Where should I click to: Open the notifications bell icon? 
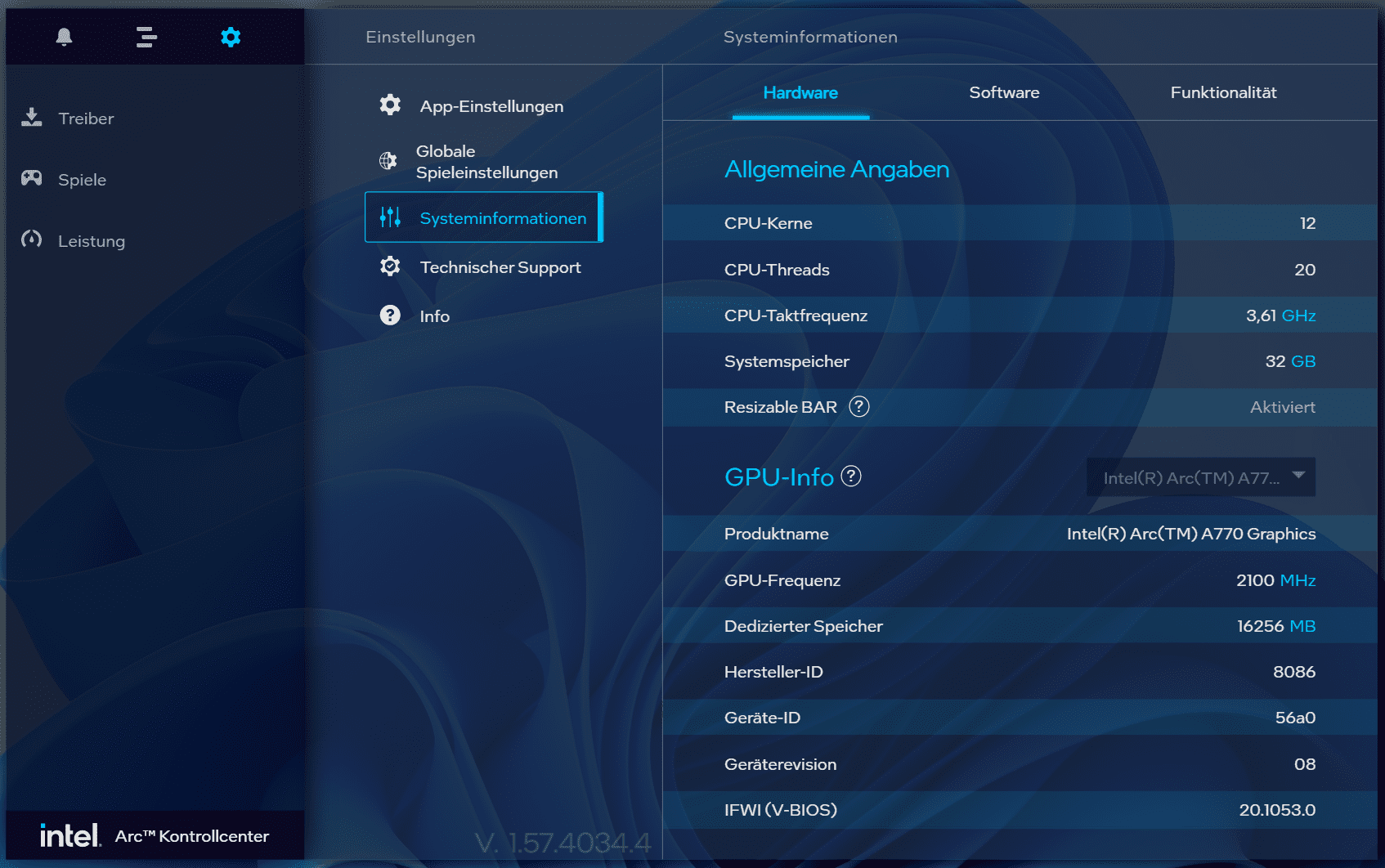pos(65,37)
